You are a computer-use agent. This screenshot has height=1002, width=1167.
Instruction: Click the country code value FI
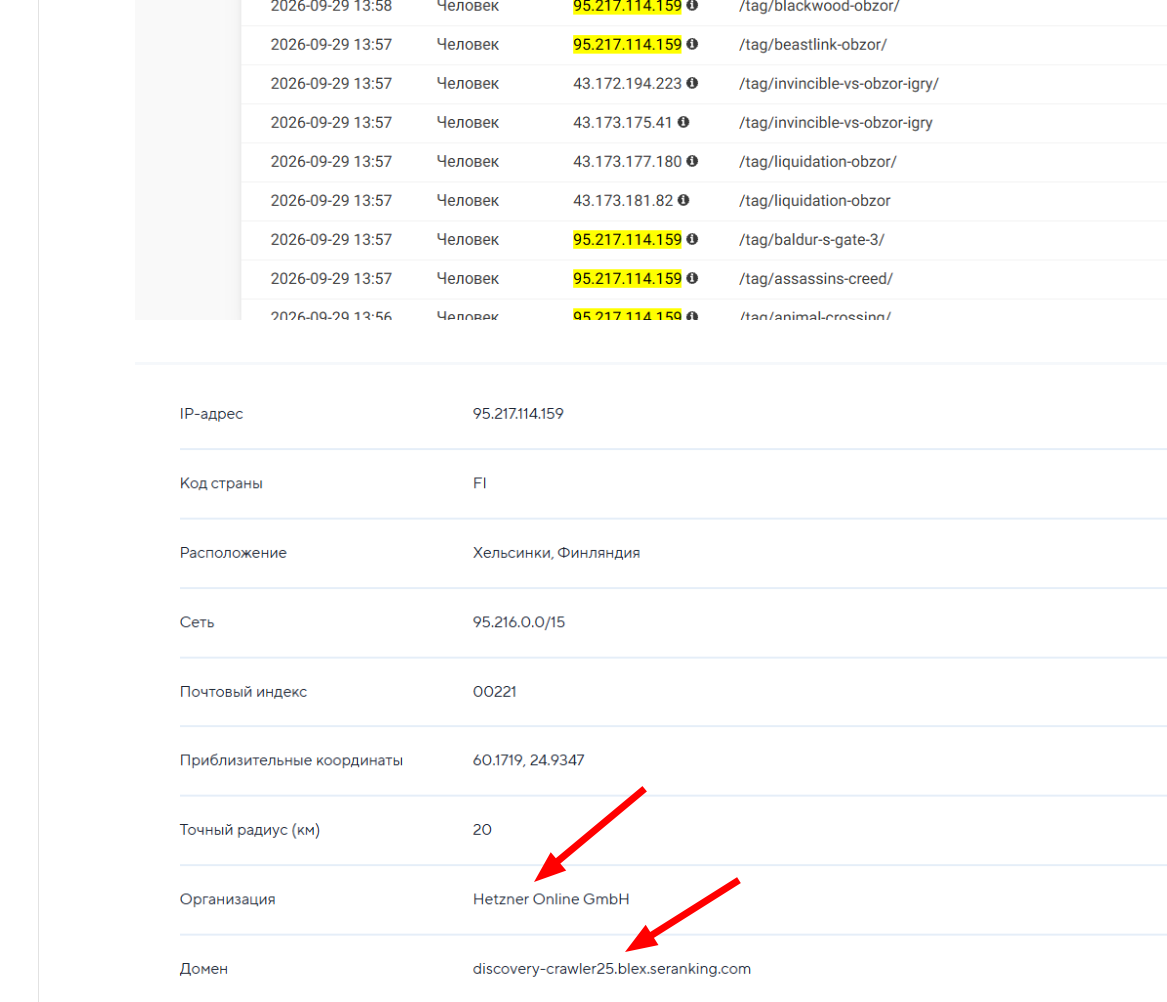point(480,483)
